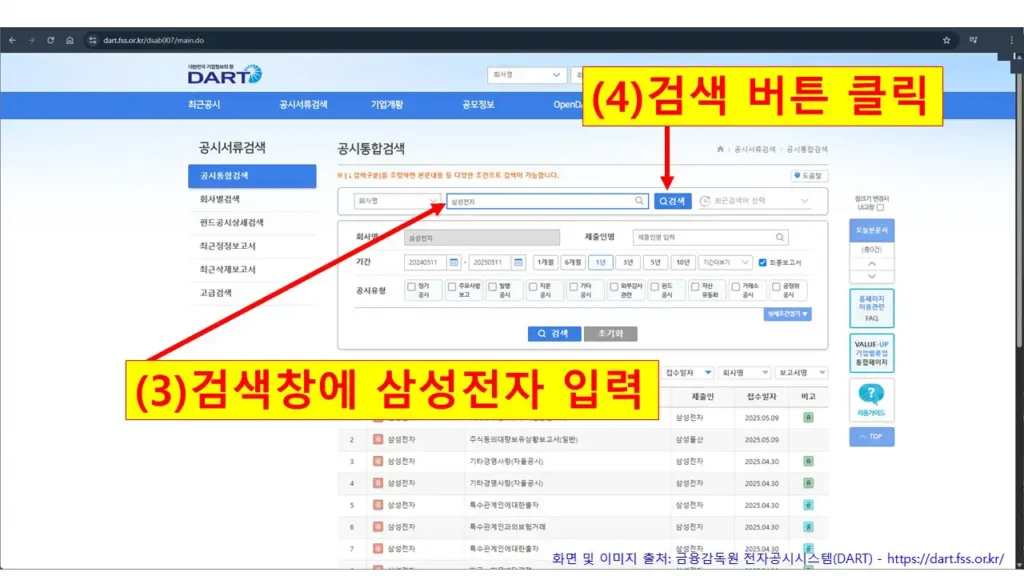
Task: Open the 보고서명 sort dropdown
Action: click(801, 373)
